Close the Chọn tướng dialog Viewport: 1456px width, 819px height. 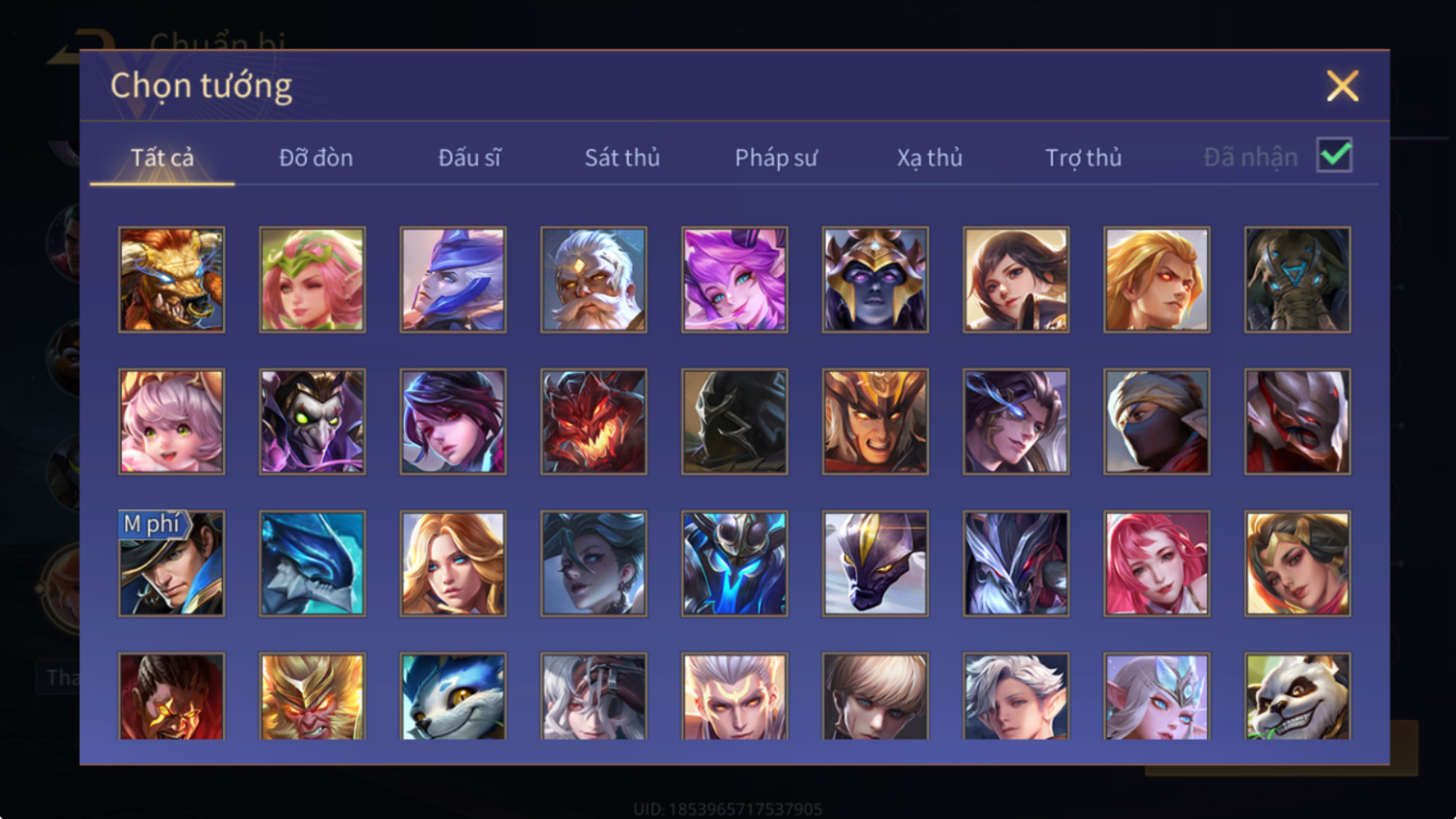point(1342,86)
